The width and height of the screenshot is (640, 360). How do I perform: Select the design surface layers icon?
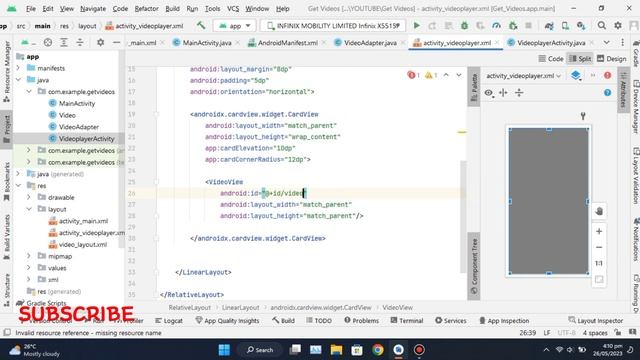(576, 76)
